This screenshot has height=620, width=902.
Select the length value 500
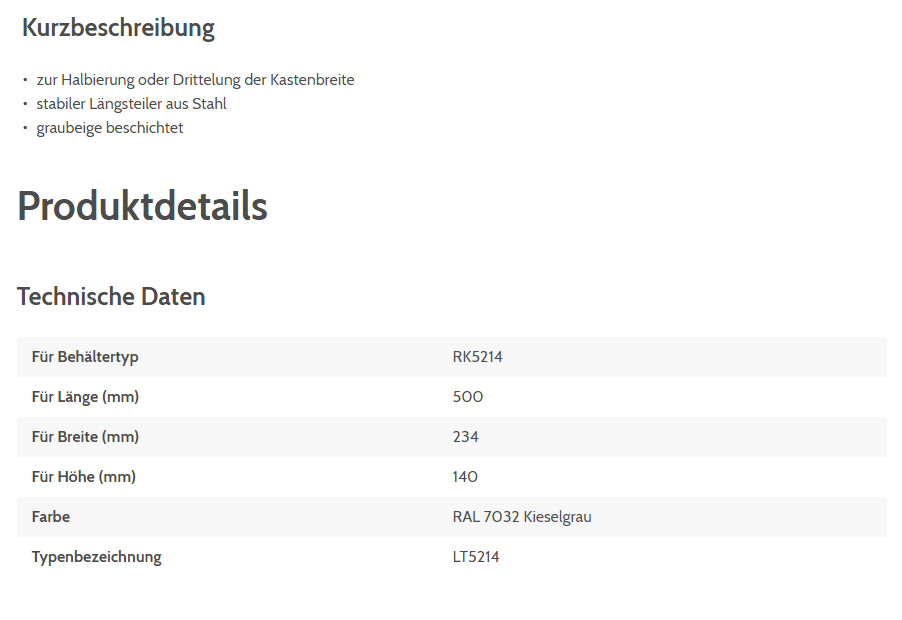pyautogui.click(x=468, y=397)
